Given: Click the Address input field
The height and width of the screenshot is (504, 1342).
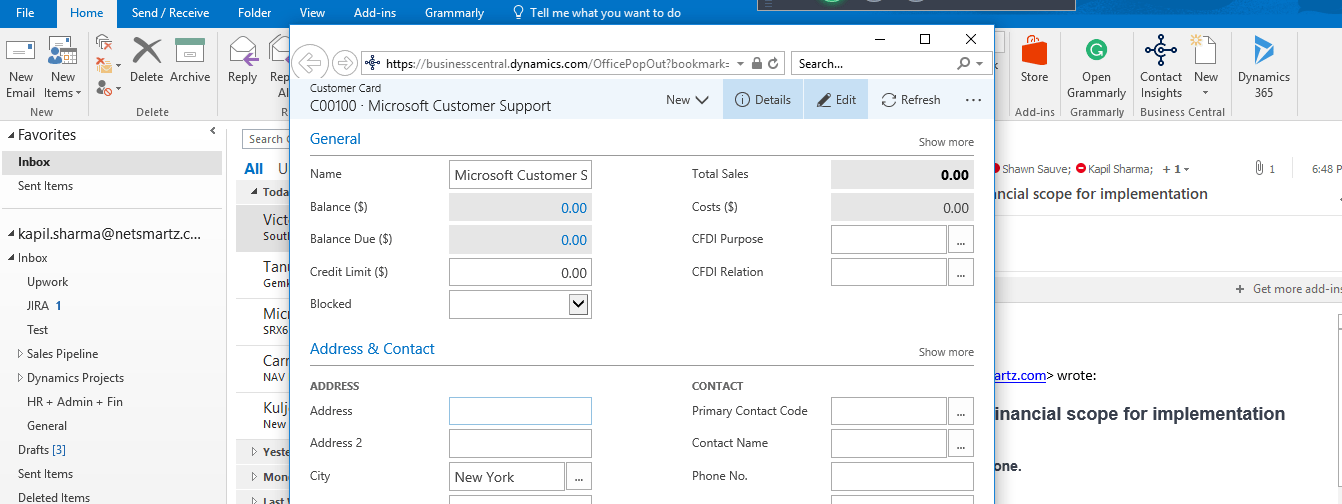Looking at the screenshot, I should (520, 411).
